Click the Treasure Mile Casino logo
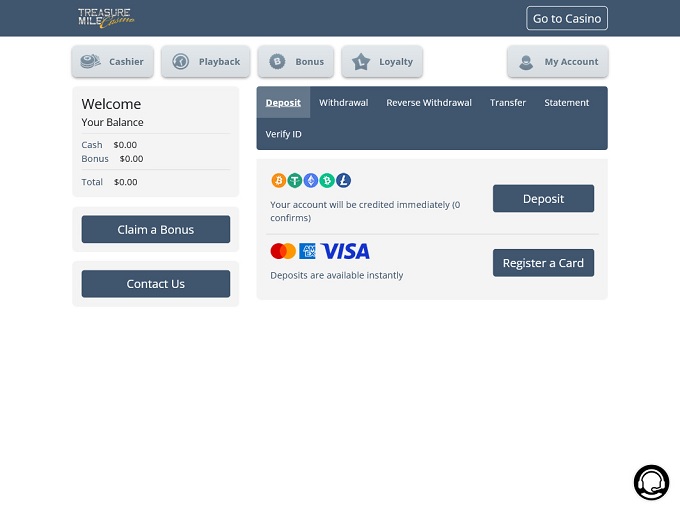680x511 pixels. (x=106, y=18)
